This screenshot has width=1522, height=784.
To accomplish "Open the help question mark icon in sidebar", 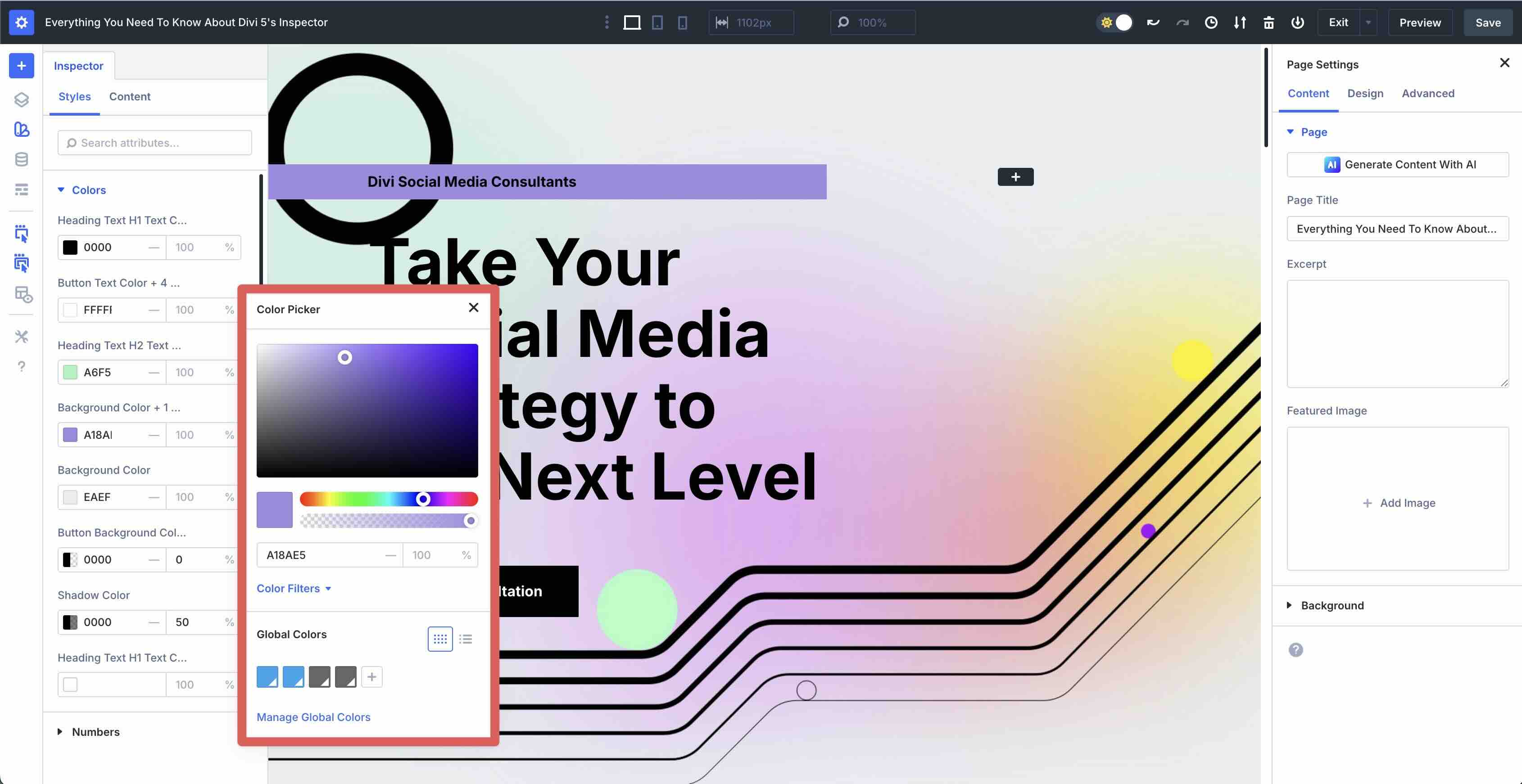I will [21, 366].
